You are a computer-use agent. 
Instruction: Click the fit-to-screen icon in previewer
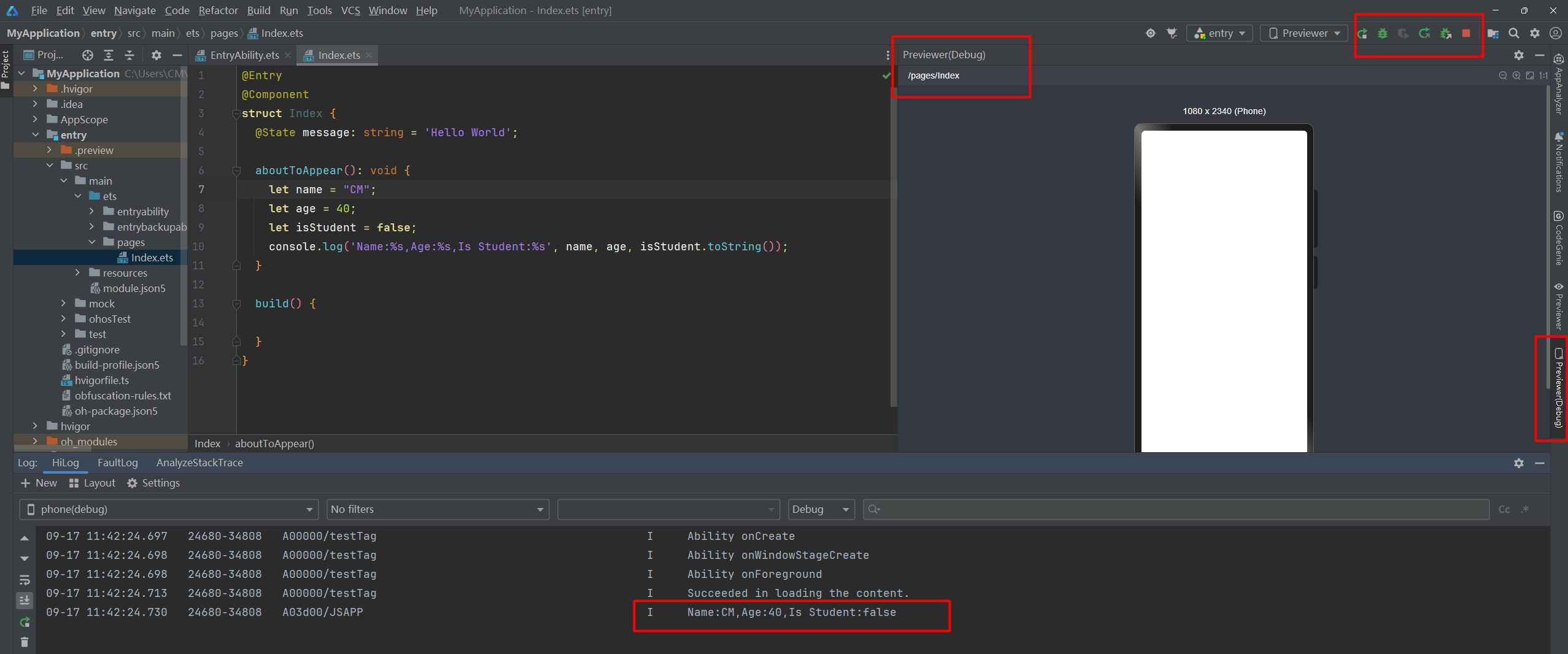(x=1530, y=75)
